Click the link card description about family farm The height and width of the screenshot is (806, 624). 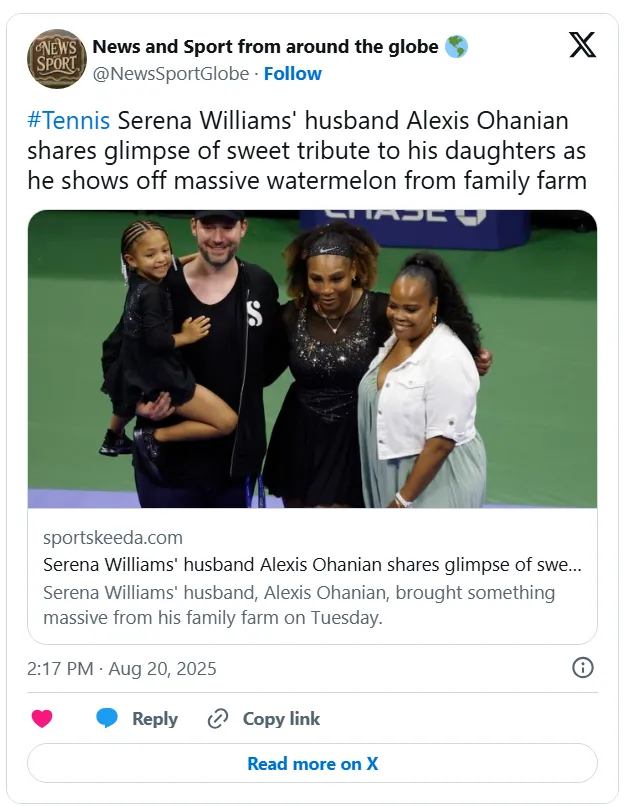pyautogui.click(x=299, y=605)
